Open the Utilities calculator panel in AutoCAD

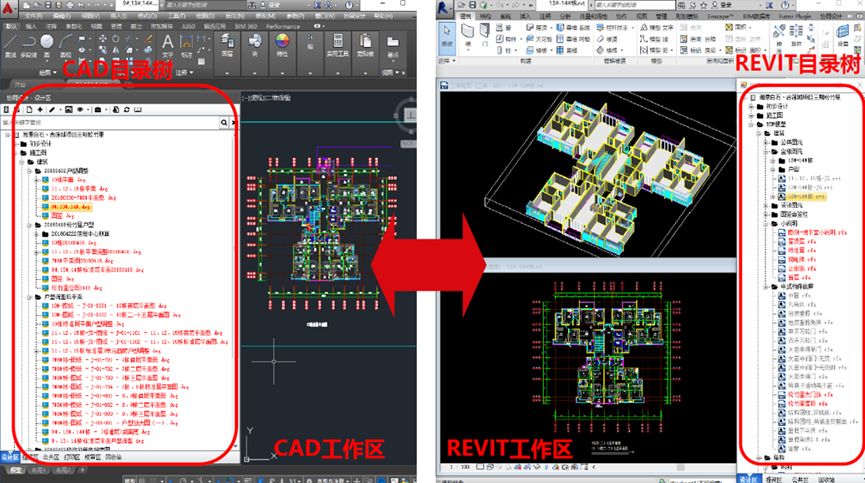338,45
